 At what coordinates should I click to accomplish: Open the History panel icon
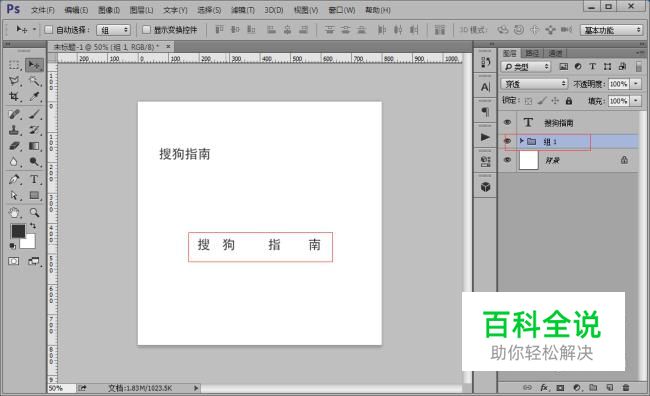pyautogui.click(x=485, y=63)
